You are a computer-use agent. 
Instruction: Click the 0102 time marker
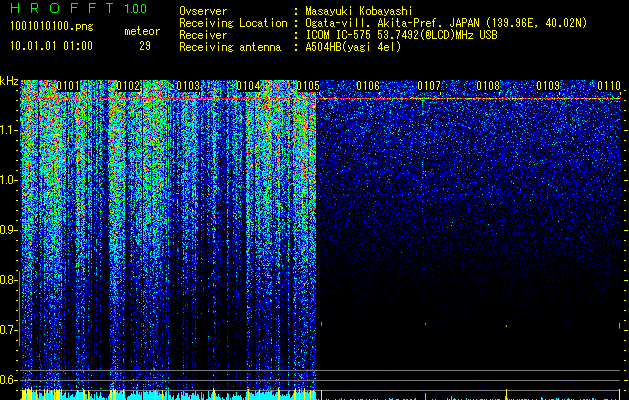(x=128, y=86)
